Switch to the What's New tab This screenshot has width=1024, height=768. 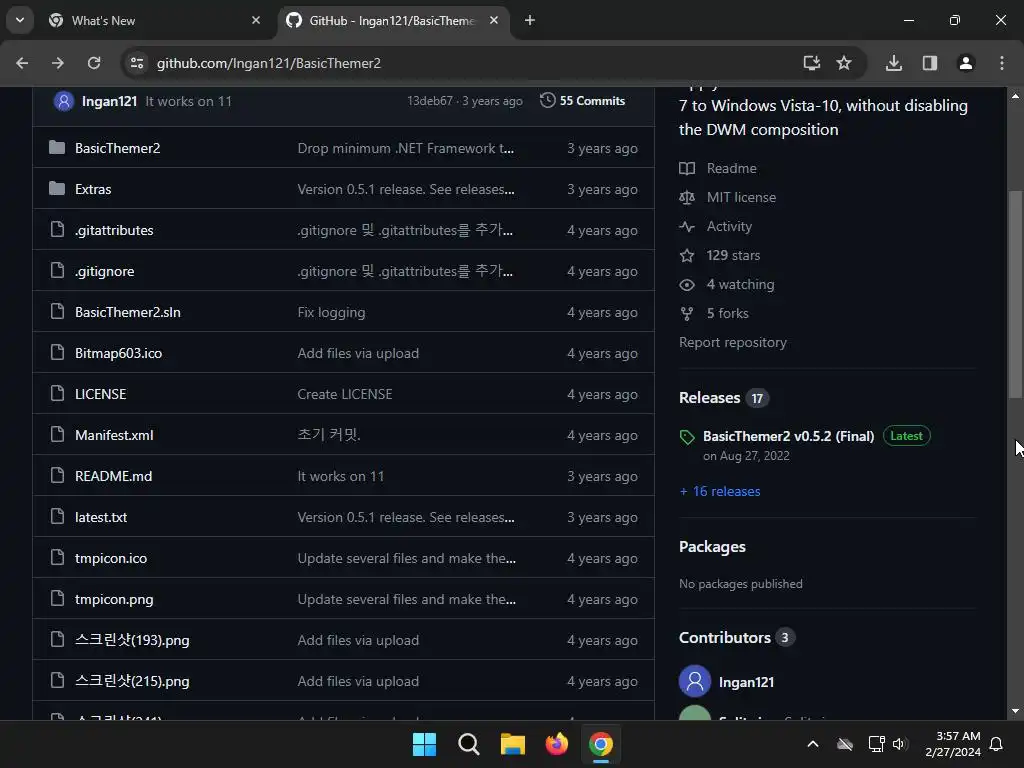click(x=155, y=21)
